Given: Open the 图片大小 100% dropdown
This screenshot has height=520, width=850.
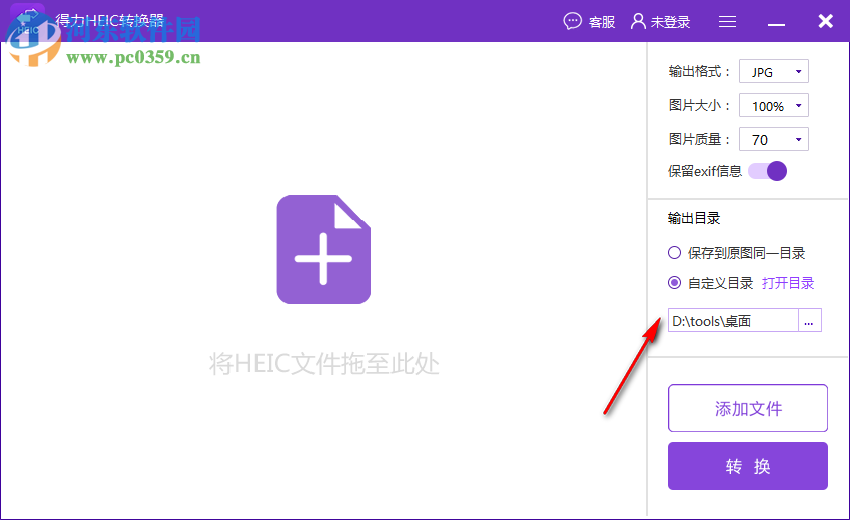Looking at the screenshot, I should [x=774, y=106].
